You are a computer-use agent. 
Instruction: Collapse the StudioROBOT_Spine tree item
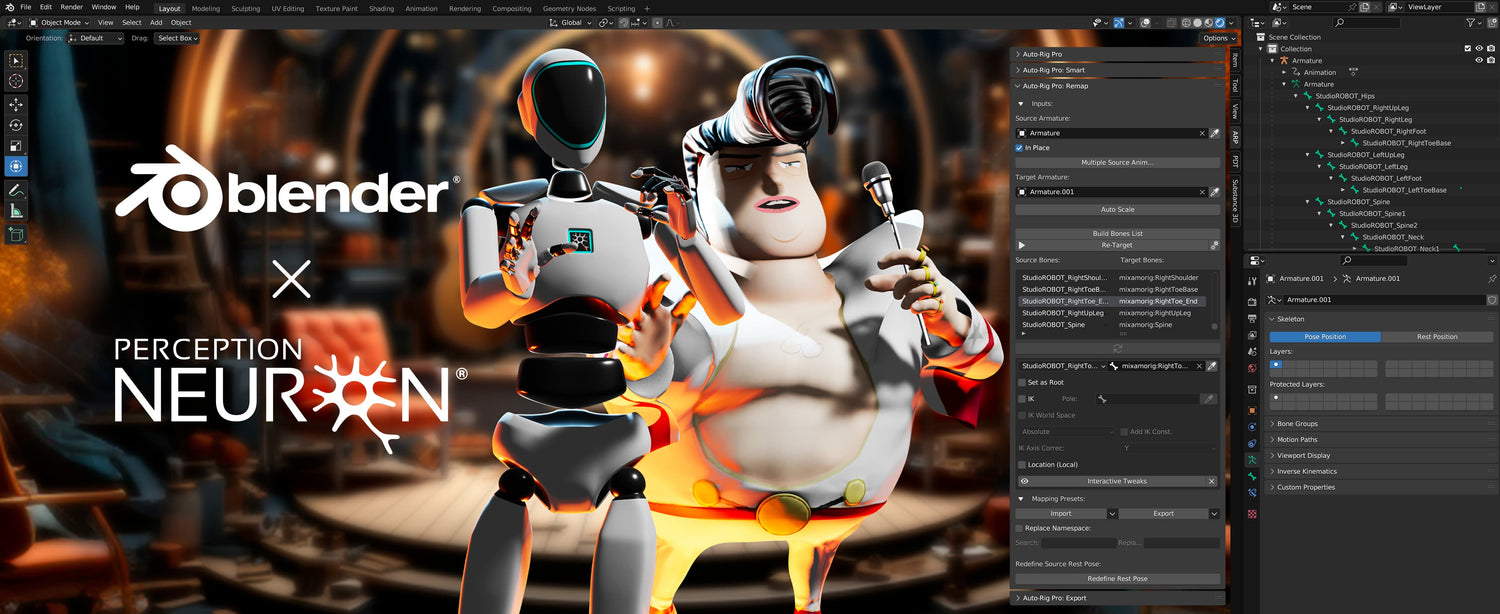click(x=1307, y=201)
